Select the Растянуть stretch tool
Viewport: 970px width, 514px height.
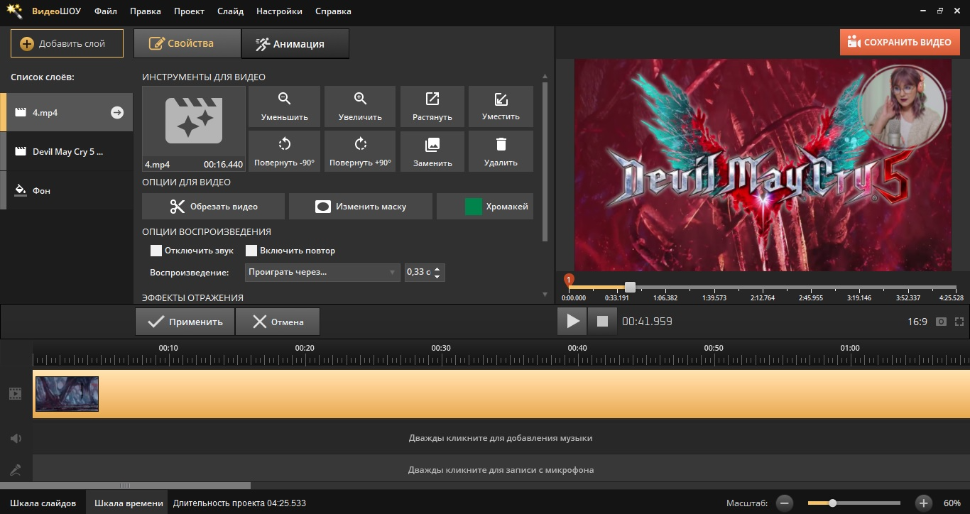pos(432,106)
